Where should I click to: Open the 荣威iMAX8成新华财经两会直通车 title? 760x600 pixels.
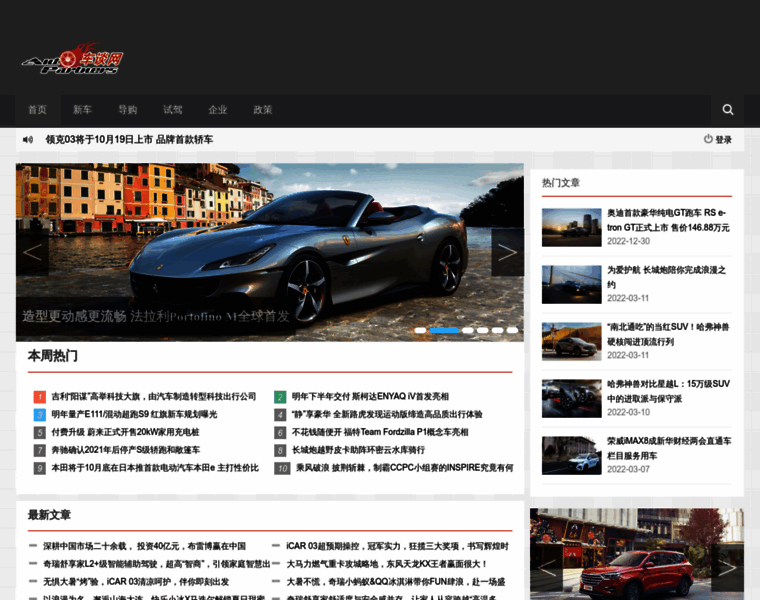point(669,448)
